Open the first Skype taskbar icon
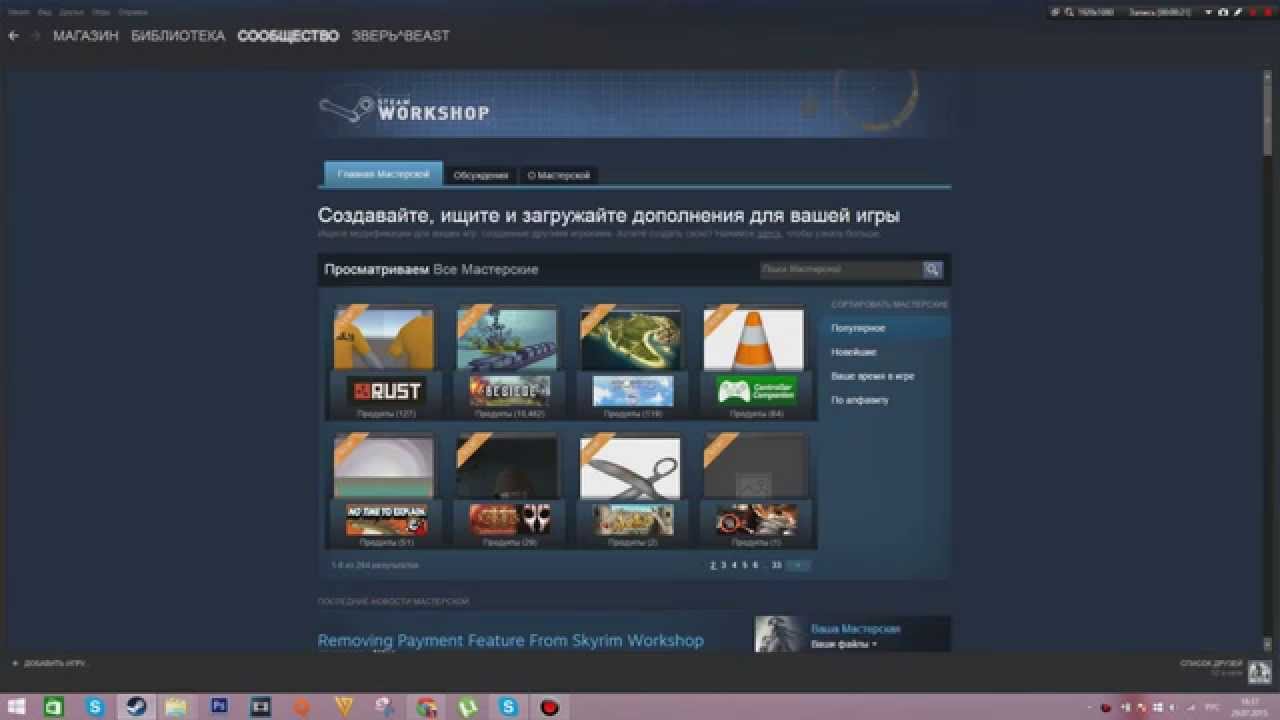Viewport: 1280px width, 720px height. tap(95, 707)
